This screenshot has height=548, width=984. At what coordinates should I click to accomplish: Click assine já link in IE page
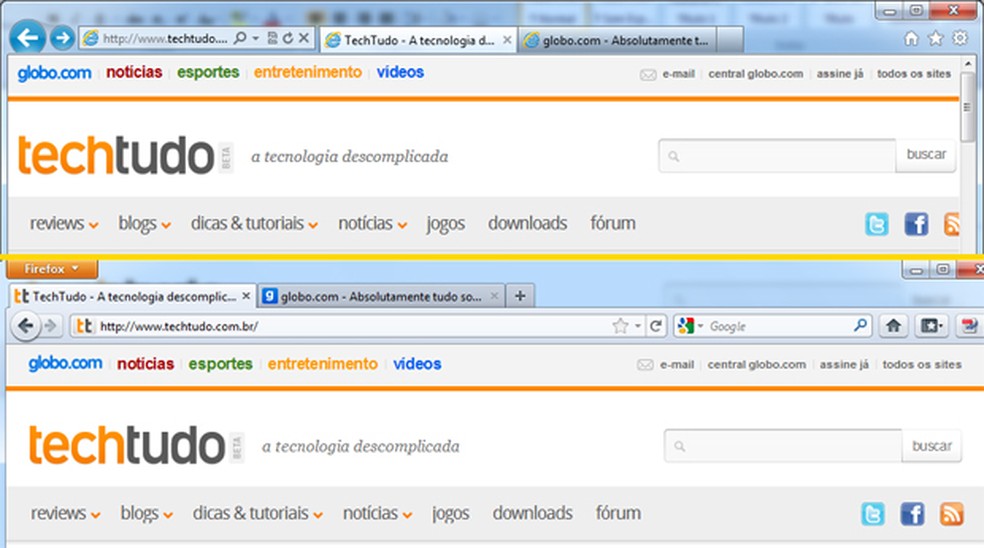840,74
